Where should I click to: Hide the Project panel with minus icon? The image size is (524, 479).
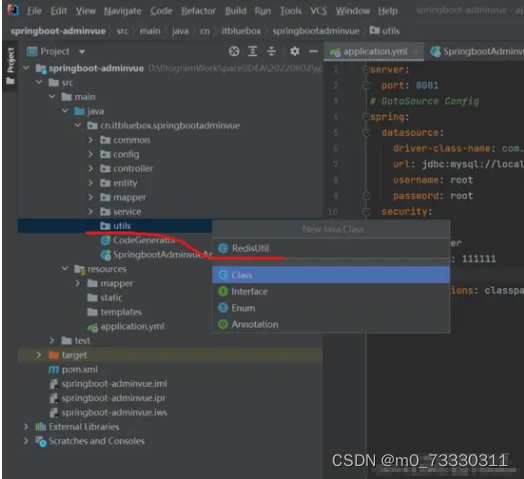[x=313, y=51]
